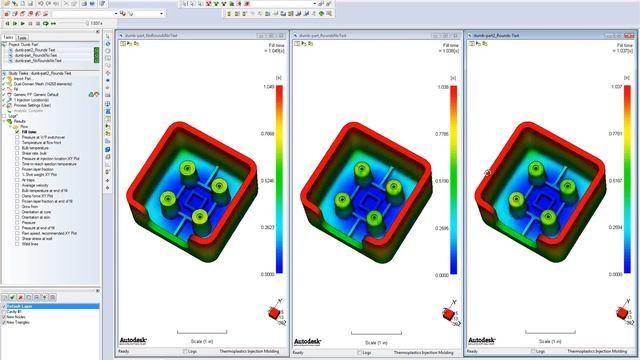Toggle the Cavity #1 layer checkbox
This screenshot has height=360, width=640.
(x=4, y=311)
